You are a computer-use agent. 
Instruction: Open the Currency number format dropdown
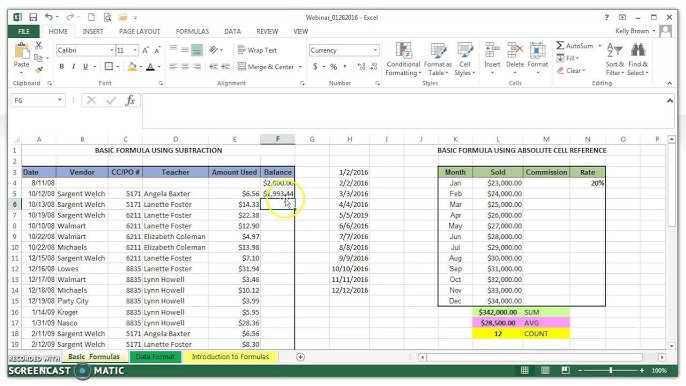pyautogui.click(x=375, y=50)
